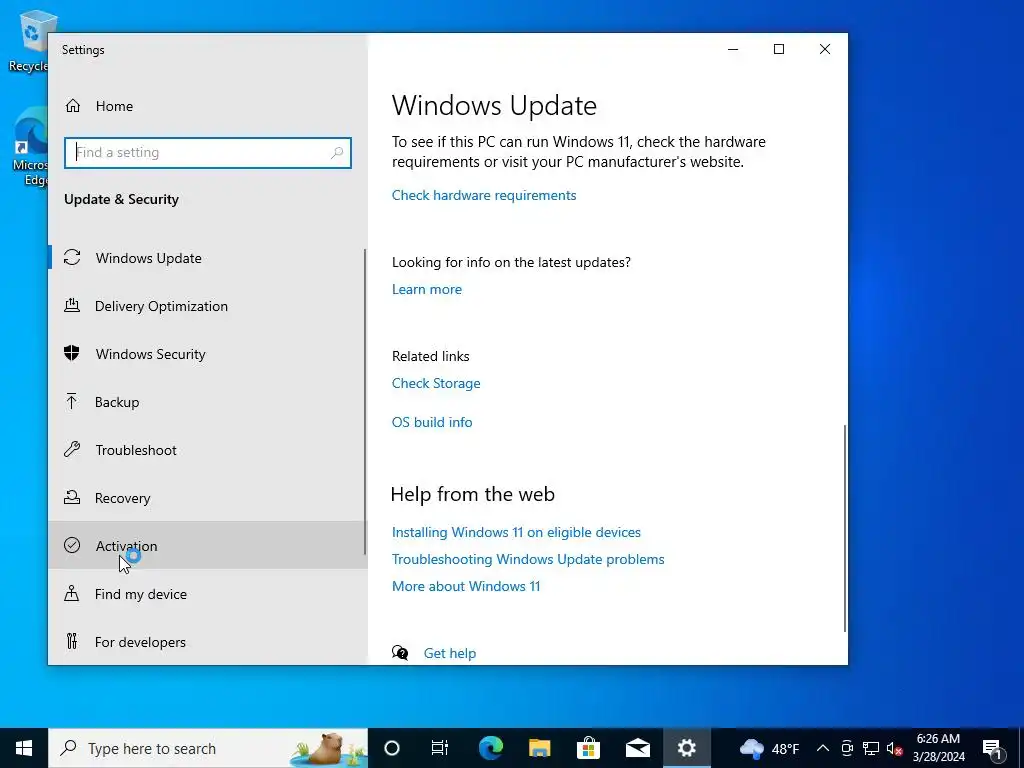Click the taskbar clock showing 6:26 AM

[x=938, y=748]
